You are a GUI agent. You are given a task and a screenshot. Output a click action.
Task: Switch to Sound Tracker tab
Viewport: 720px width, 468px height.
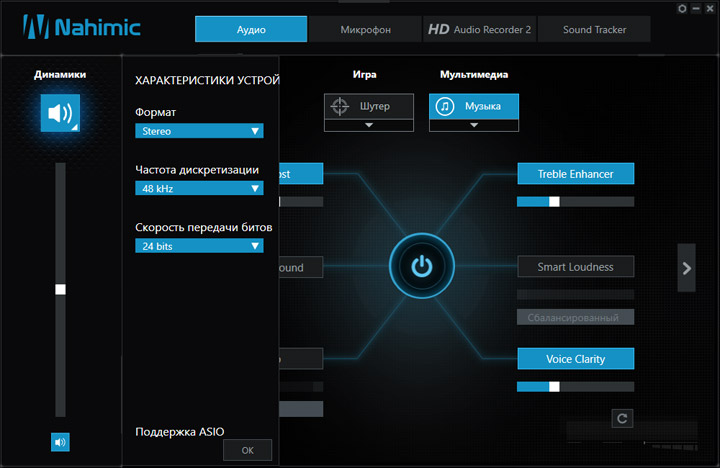tap(594, 29)
